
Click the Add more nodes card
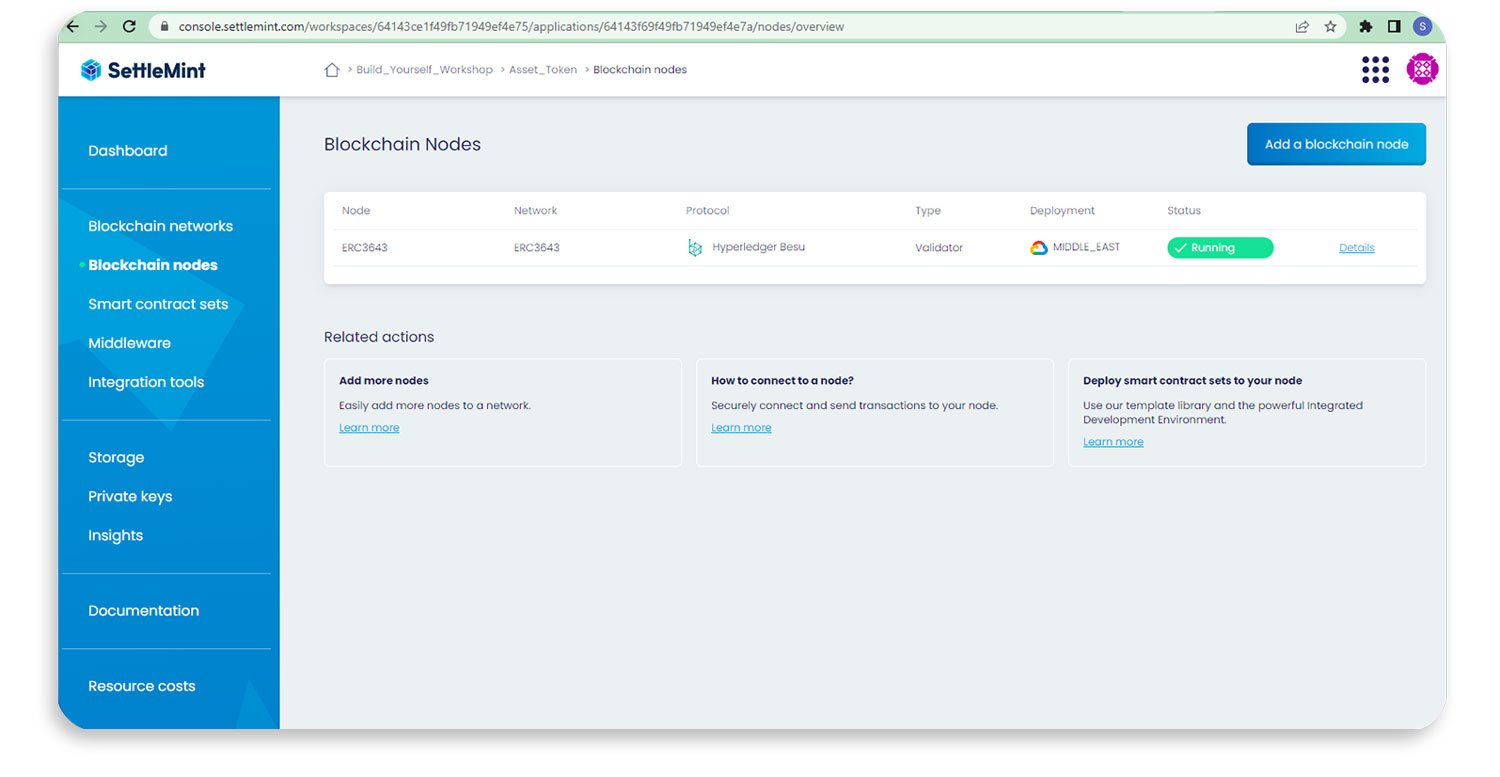(x=503, y=413)
